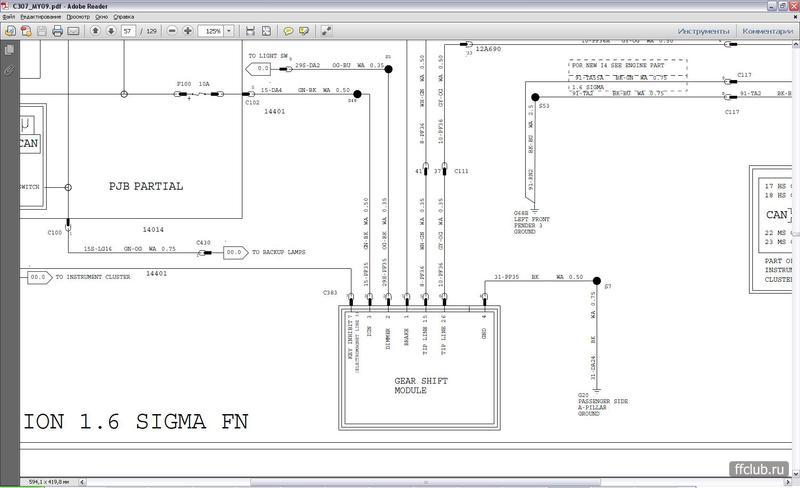
Task: Open the Инструменты pane
Action: click(704, 31)
